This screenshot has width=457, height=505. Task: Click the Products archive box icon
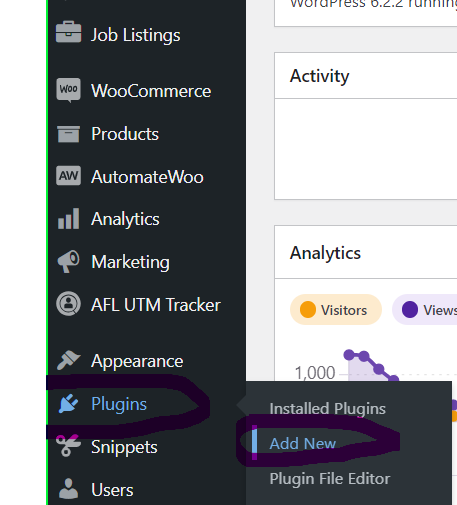(68, 134)
